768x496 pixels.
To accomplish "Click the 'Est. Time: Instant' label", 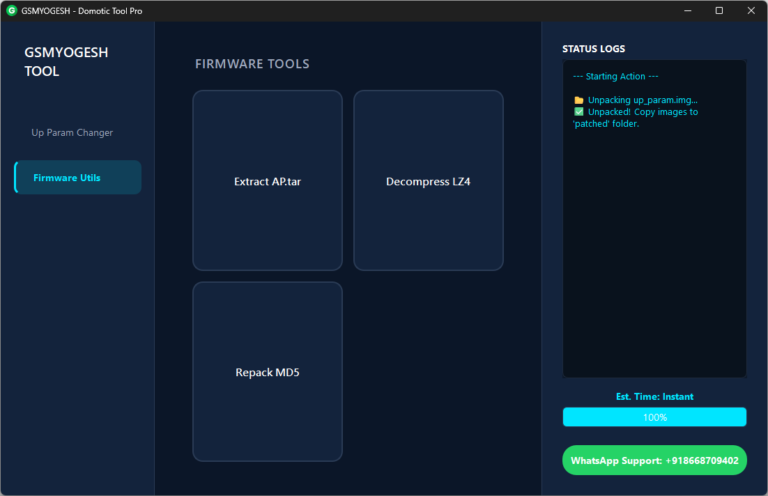I will [654, 397].
